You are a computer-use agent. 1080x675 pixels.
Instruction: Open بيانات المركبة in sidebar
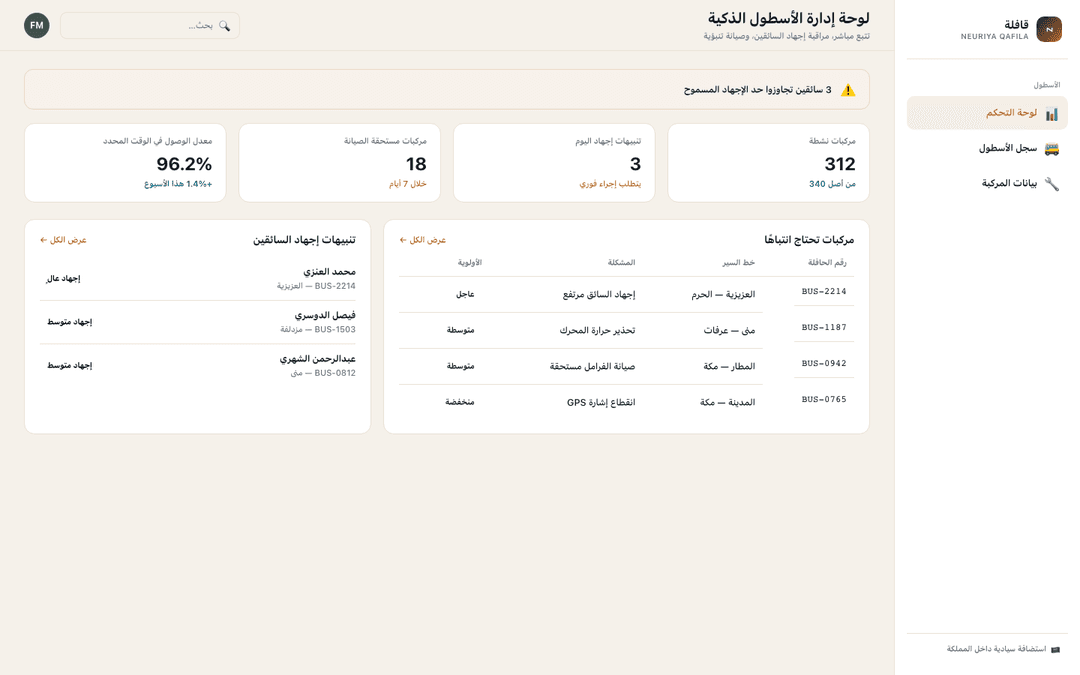pyautogui.click(x=987, y=183)
